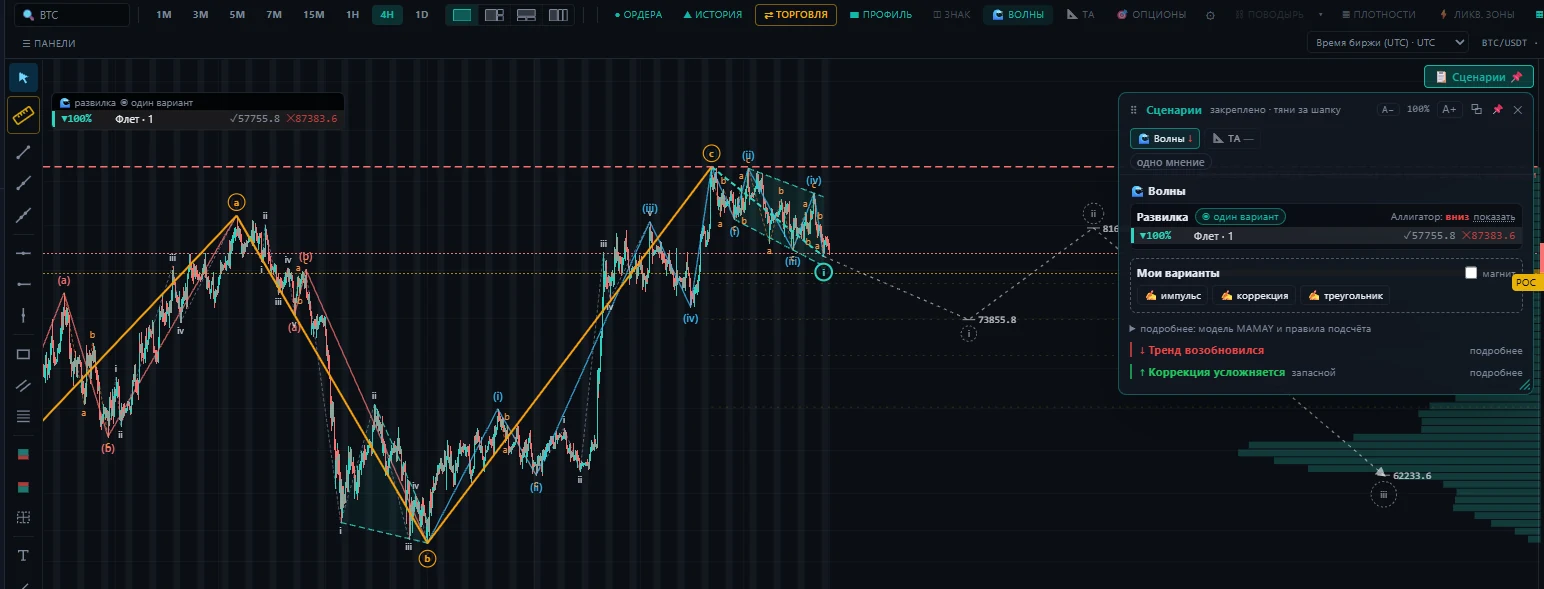The image size is (1544, 589).
Task: Select the text tool (T) in left toolbar
Action: [x=23, y=555]
